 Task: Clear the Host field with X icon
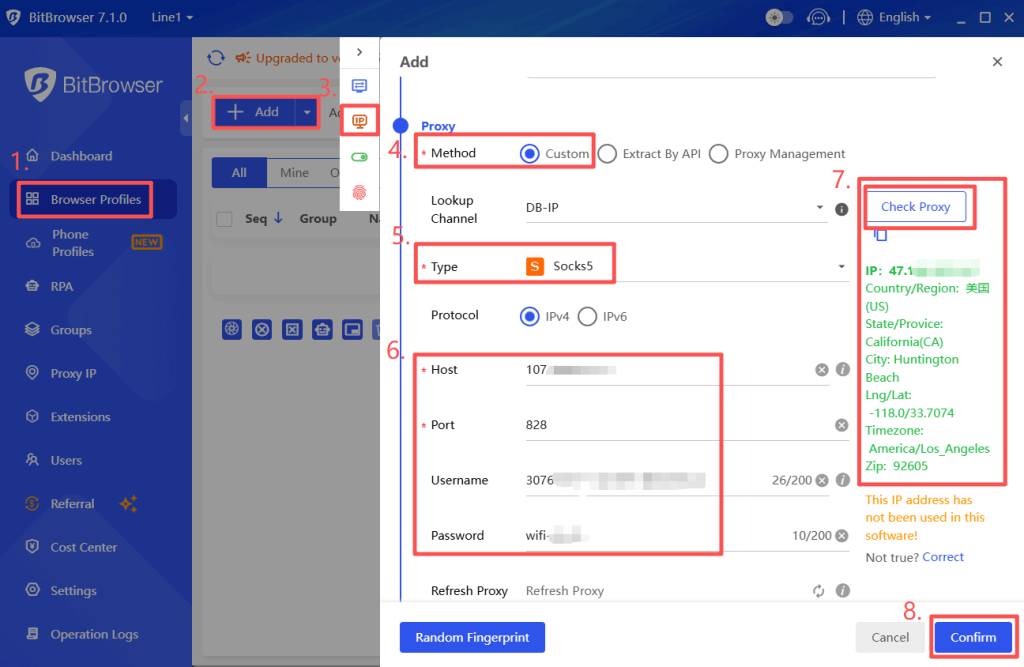822,370
